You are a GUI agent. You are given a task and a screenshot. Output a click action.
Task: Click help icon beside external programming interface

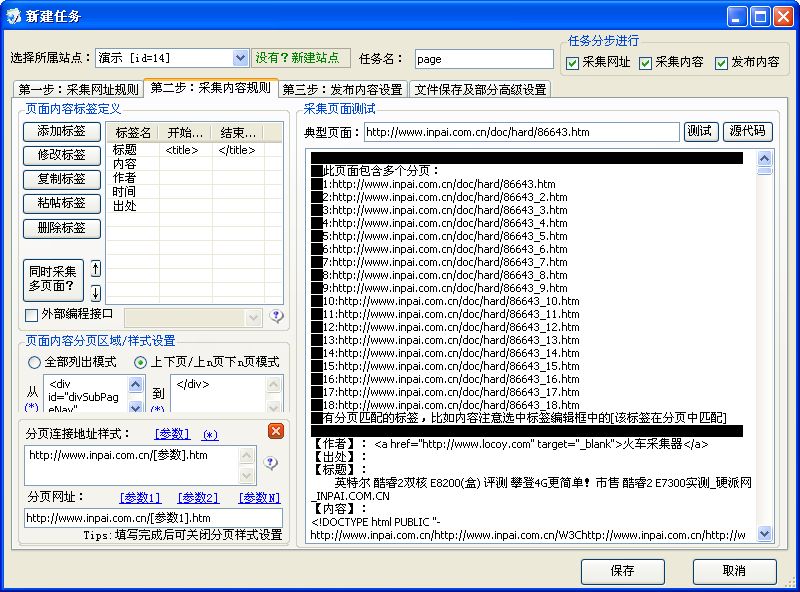(x=277, y=316)
